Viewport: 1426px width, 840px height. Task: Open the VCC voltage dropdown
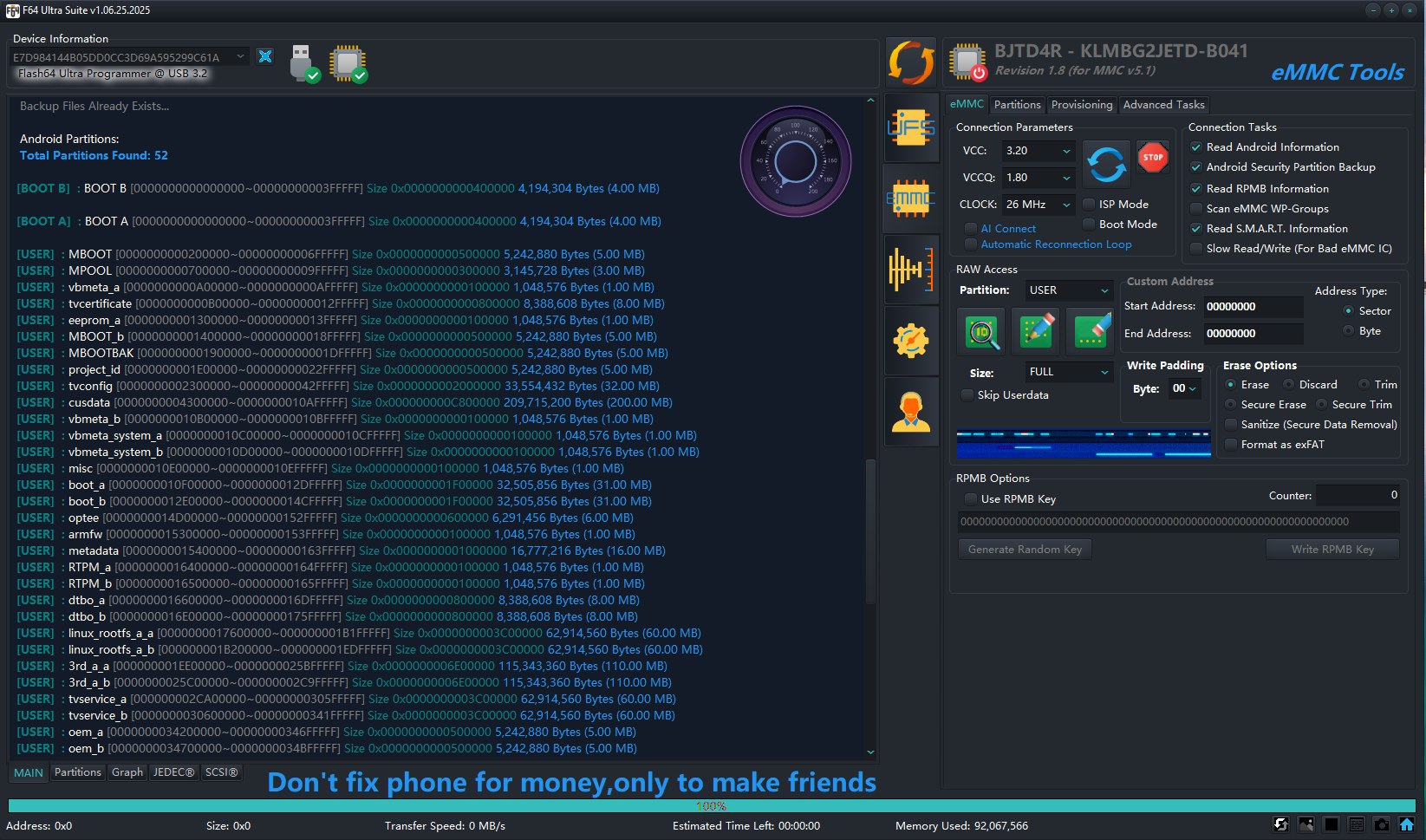coord(1039,151)
